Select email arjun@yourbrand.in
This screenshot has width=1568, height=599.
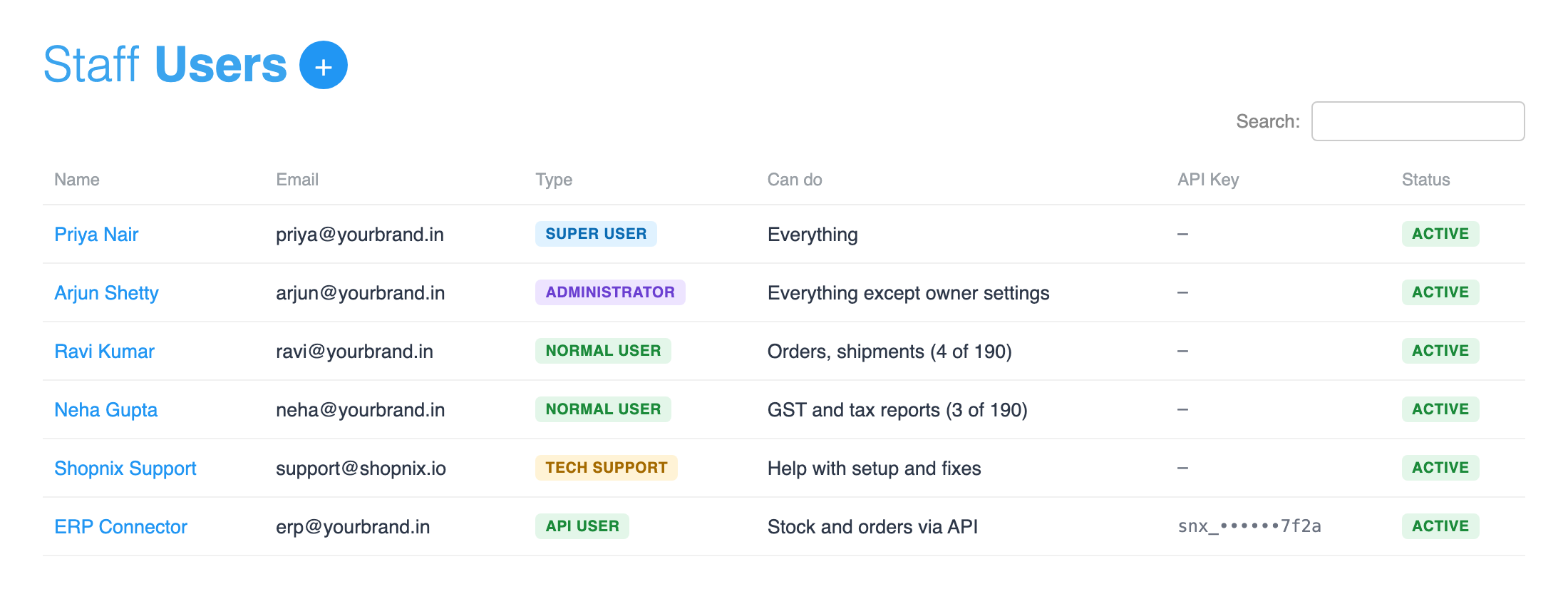(361, 293)
